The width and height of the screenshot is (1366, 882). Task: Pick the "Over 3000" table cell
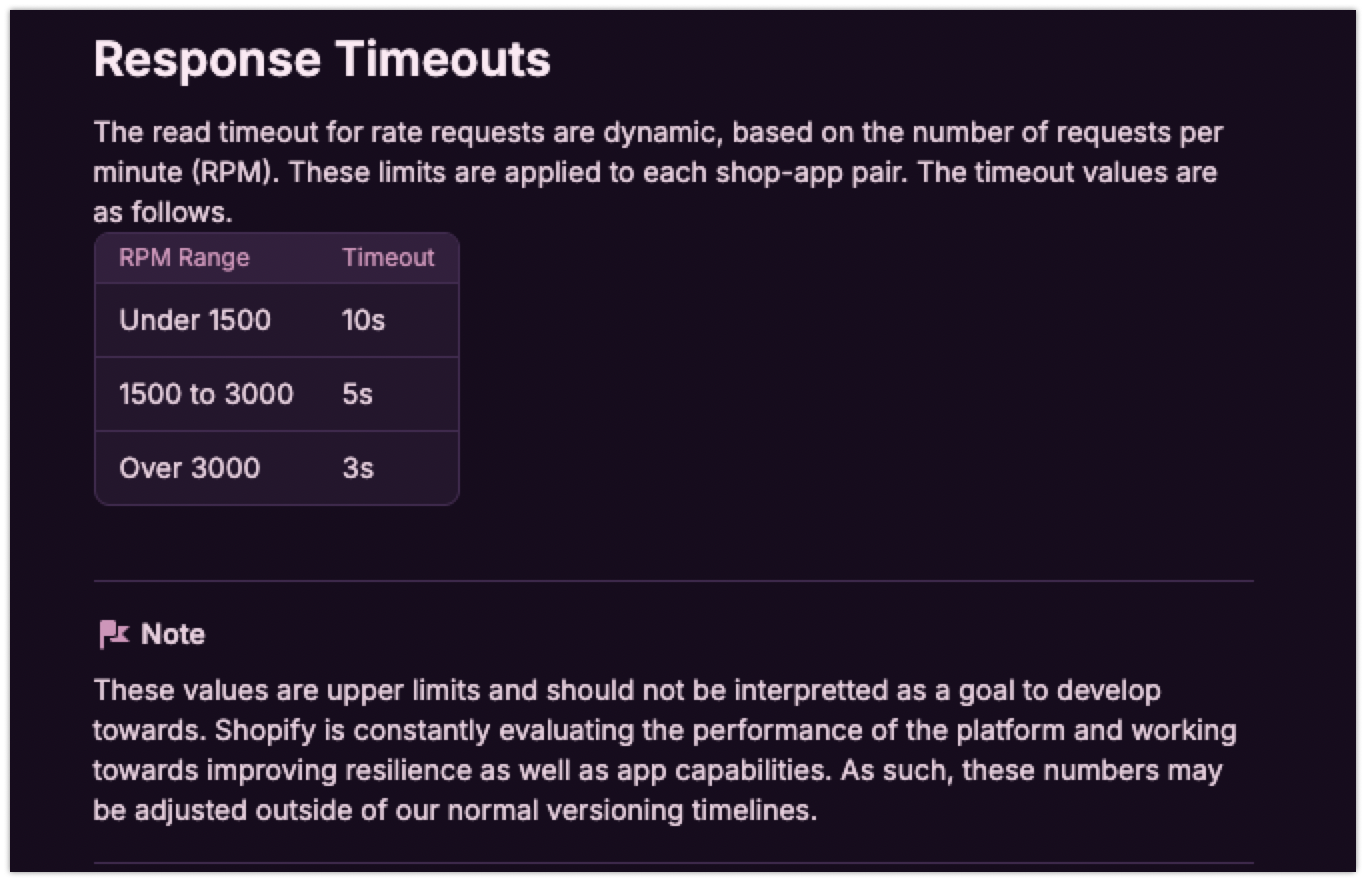[x=189, y=468]
